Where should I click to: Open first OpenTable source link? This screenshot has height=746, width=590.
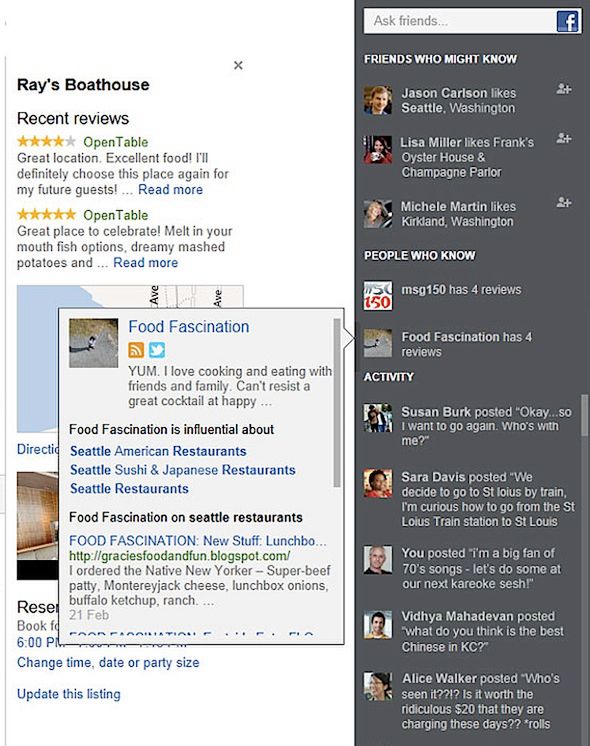[116, 142]
